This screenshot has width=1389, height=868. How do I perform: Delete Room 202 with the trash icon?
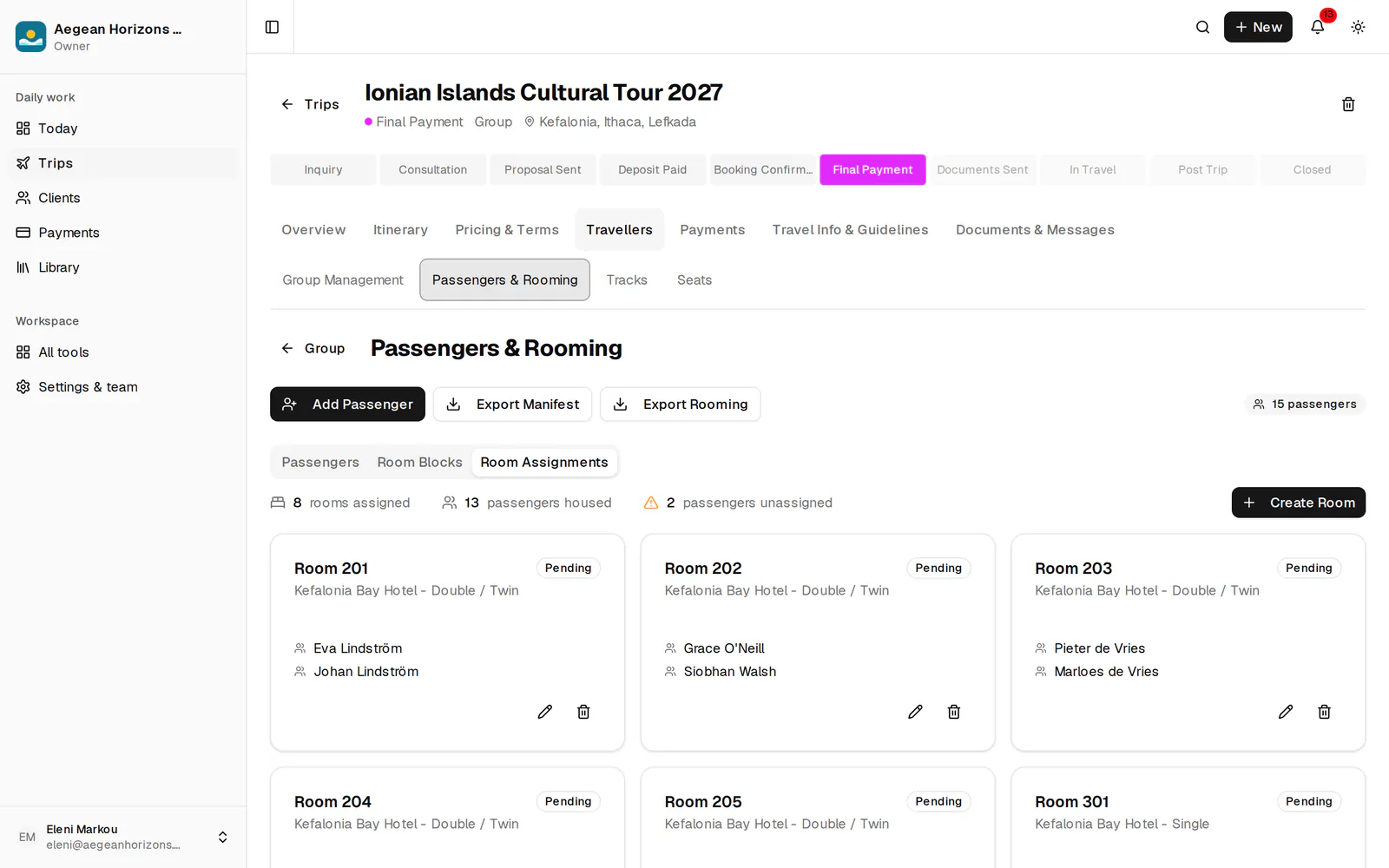click(954, 712)
